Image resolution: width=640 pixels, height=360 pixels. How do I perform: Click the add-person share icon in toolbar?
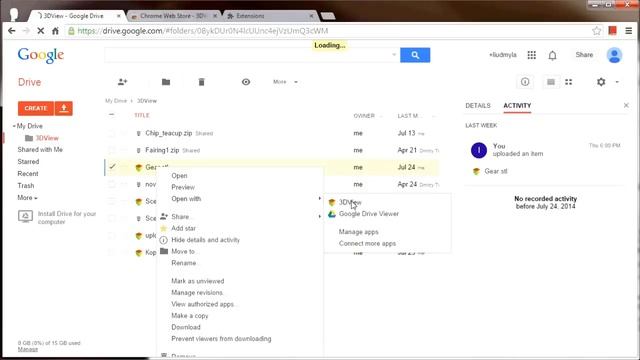click(122, 82)
